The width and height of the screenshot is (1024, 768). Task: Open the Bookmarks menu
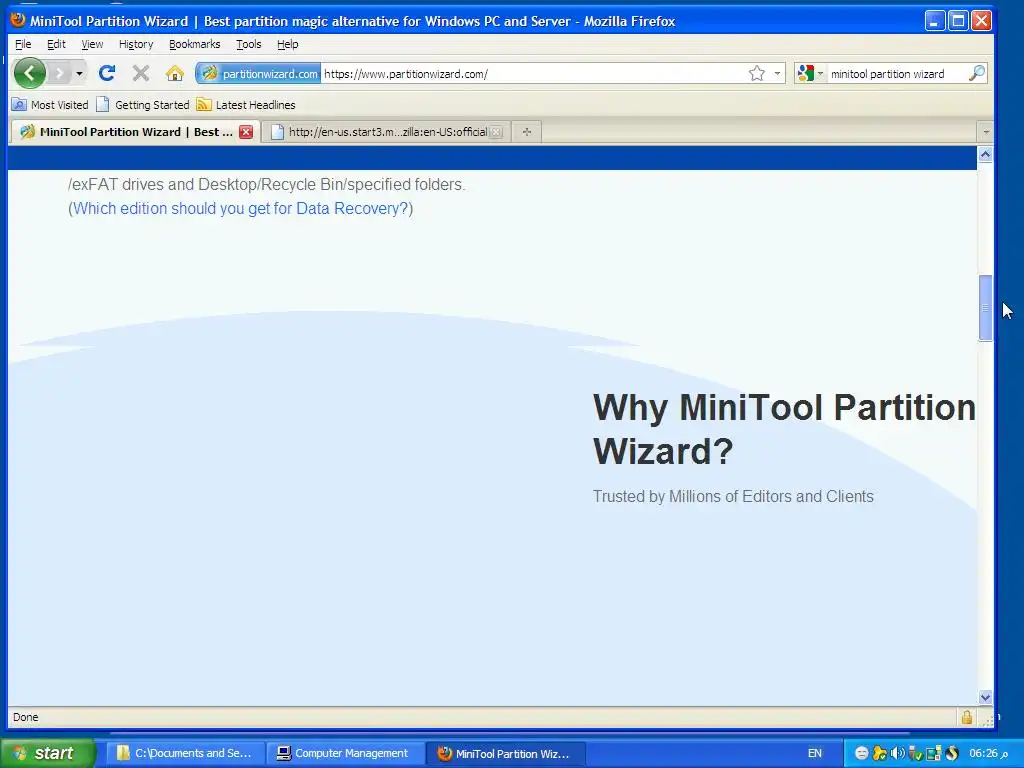tap(195, 44)
